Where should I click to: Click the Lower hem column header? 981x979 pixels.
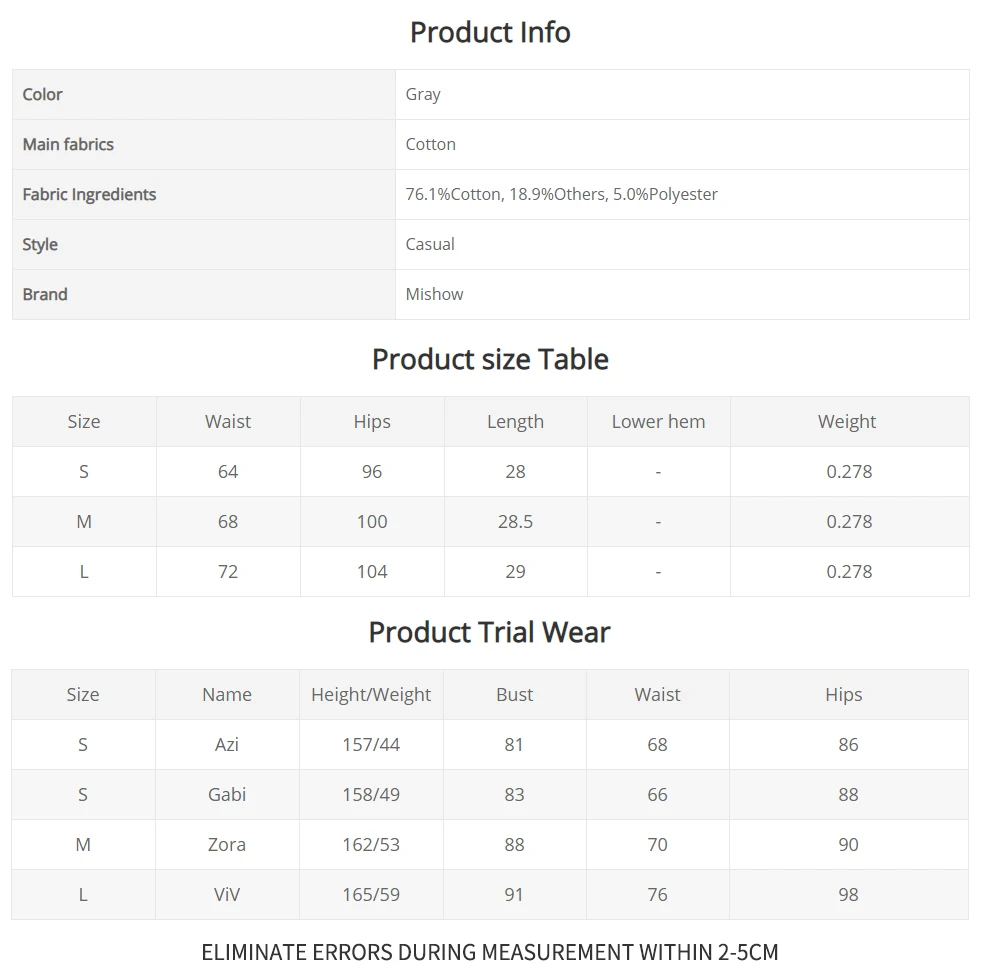tap(658, 422)
